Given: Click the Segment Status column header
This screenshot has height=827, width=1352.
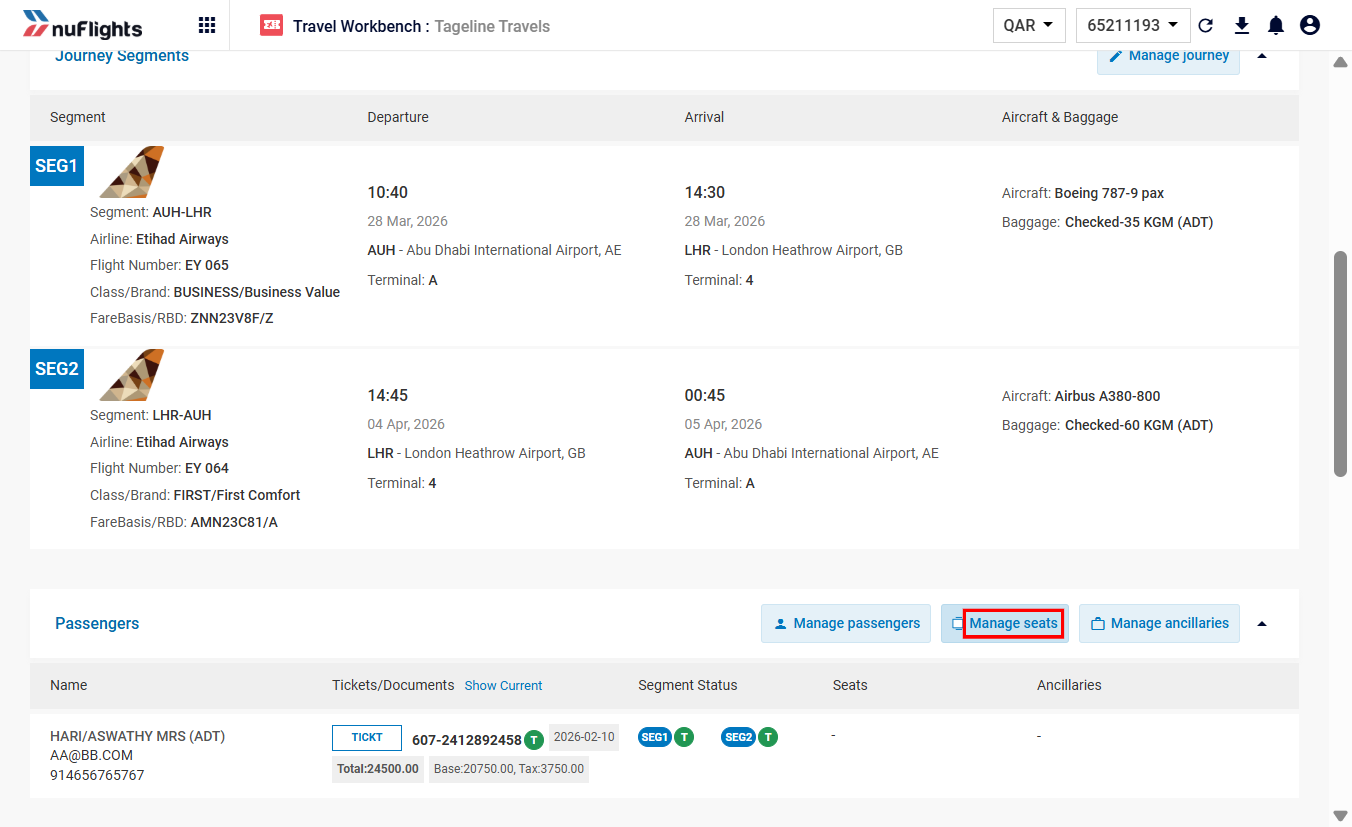Looking at the screenshot, I should [688, 685].
